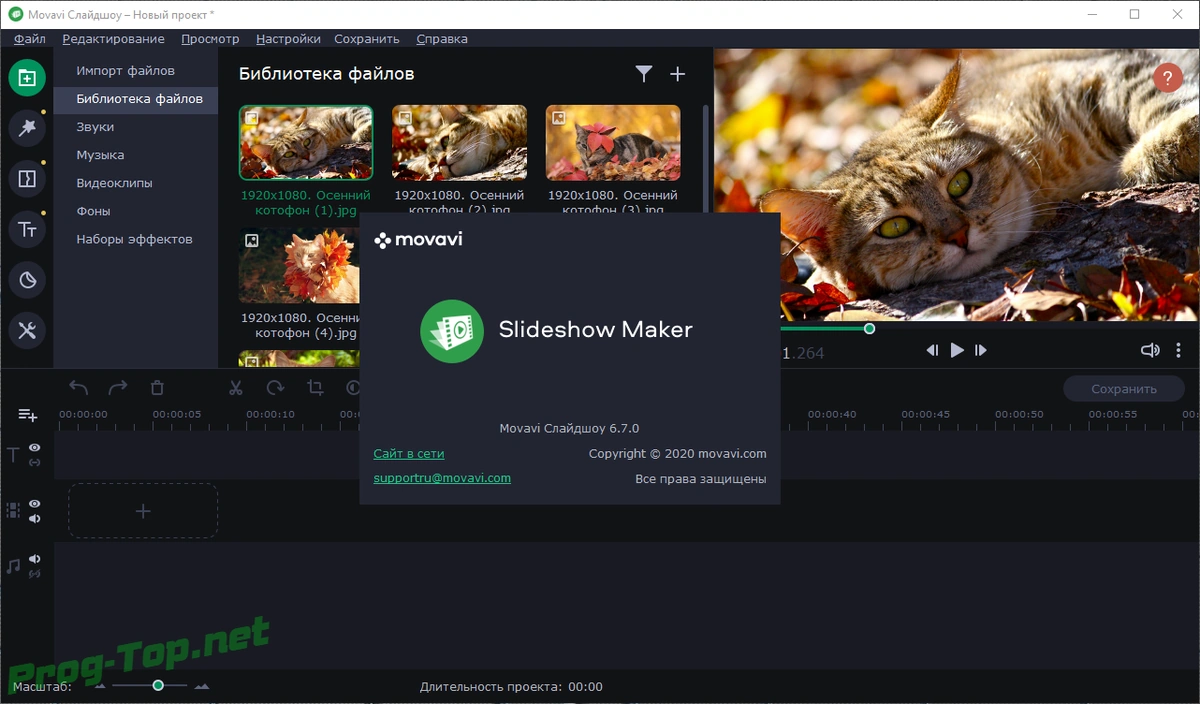Select Библиотека файлов in the sidebar
The height and width of the screenshot is (704, 1200).
(135, 99)
